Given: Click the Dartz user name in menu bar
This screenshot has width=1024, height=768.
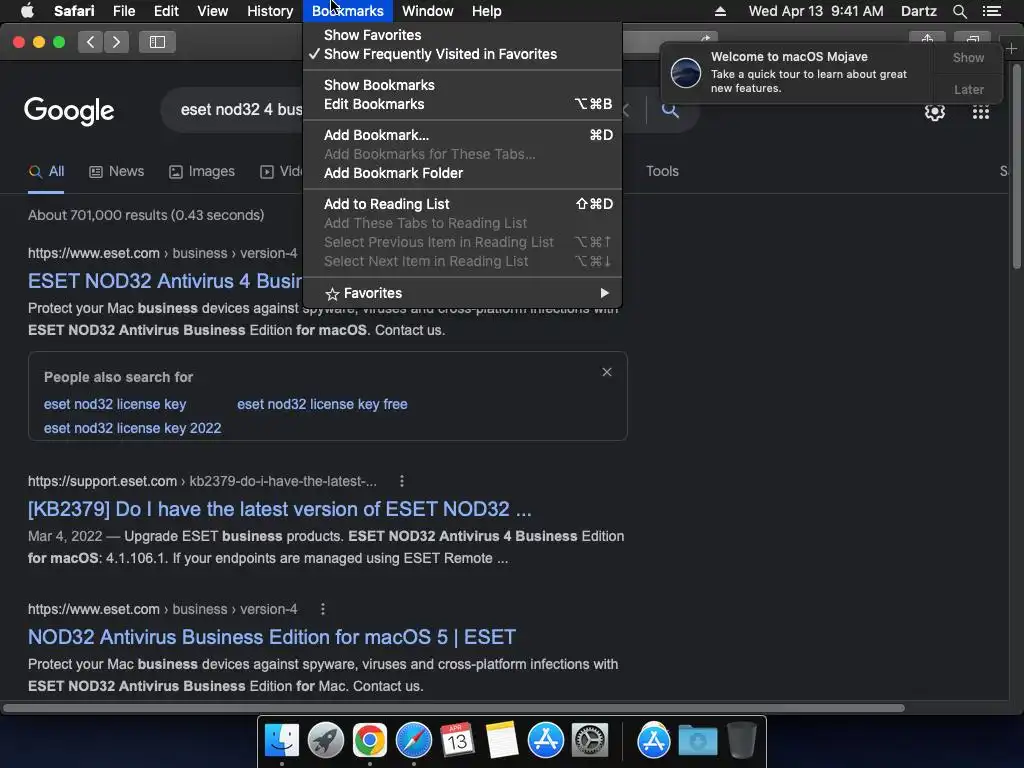Looking at the screenshot, I should point(918,11).
